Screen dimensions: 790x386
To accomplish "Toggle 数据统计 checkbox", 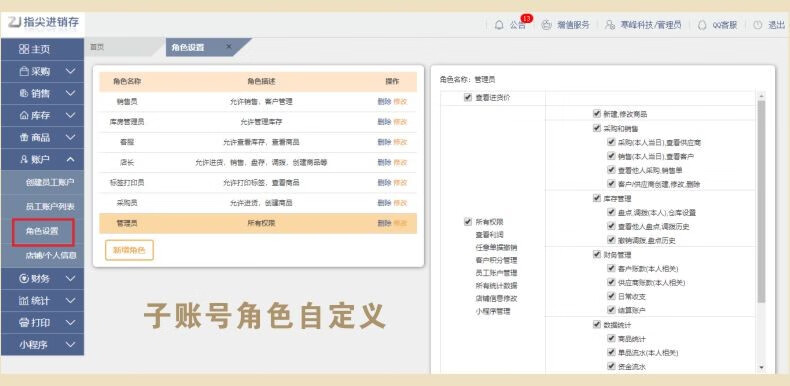I will [597, 324].
